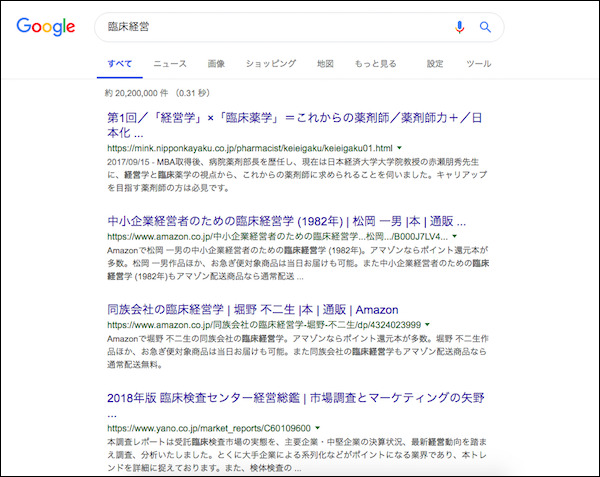Open the ショッピング tab
Image resolution: width=600 pixels, height=477 pixels.
point(271,63)
